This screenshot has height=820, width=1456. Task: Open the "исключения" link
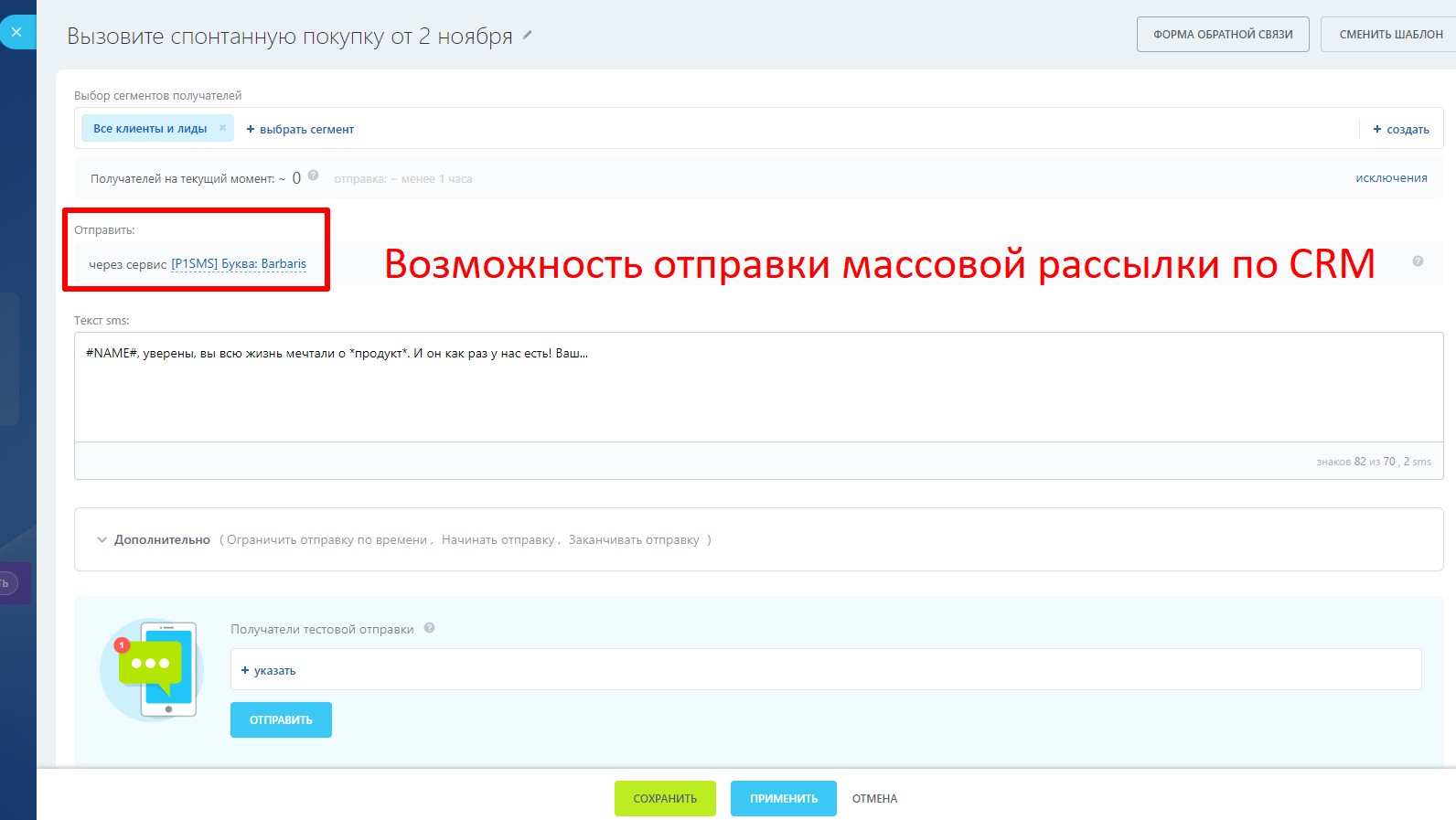(1391, 178)
